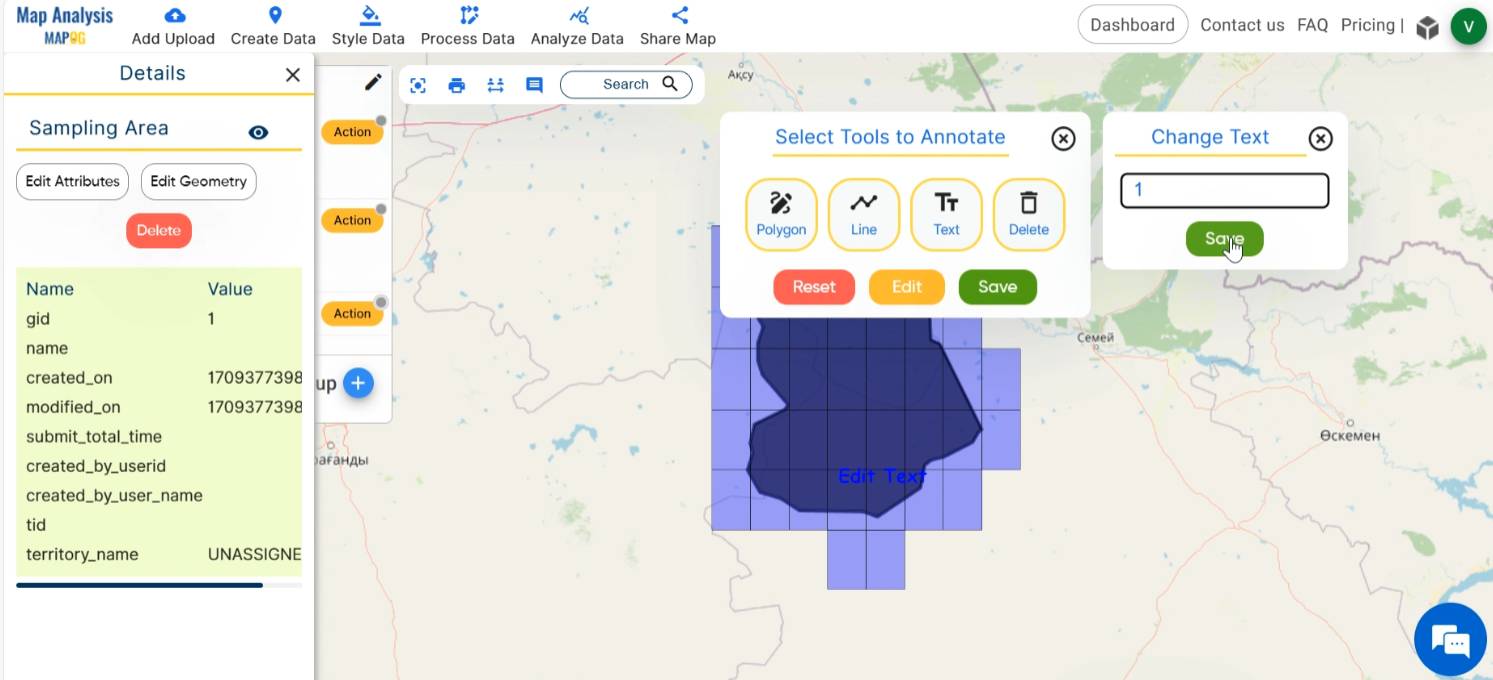Click the map Search box
Image resolution: width=1493 pixels, height=680 pixels.
(626, 84)
